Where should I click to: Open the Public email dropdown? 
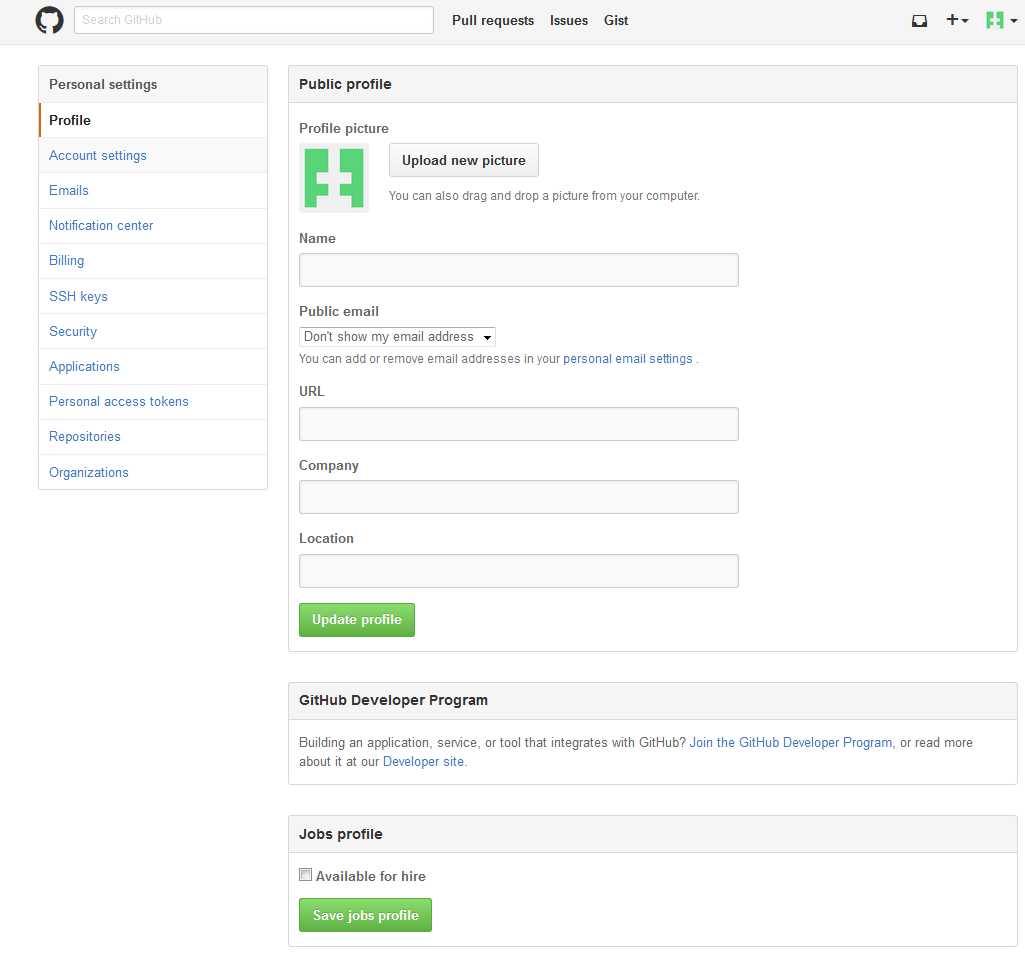[397, 337]
